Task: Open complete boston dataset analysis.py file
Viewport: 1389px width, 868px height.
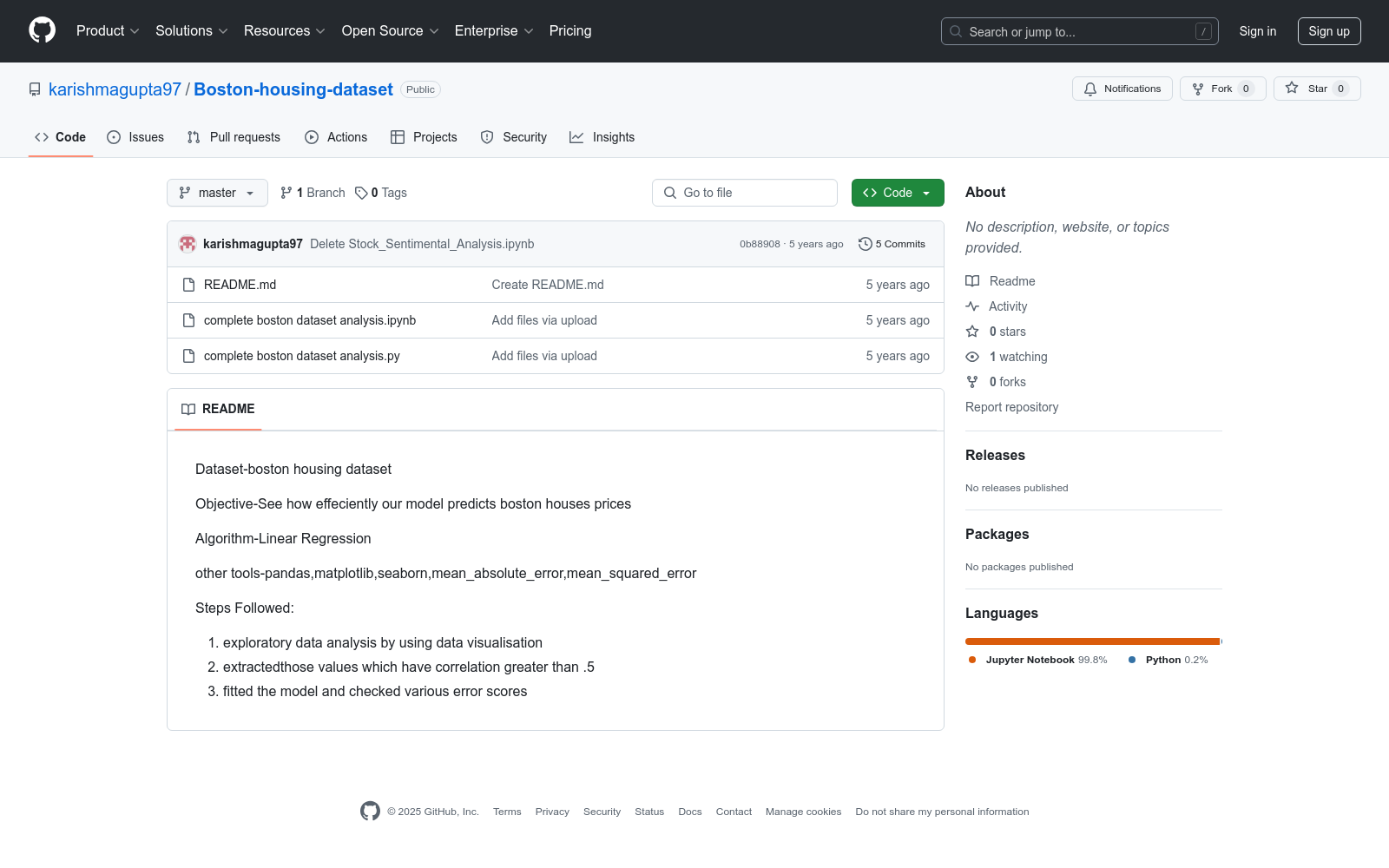Action: point(302,356)
